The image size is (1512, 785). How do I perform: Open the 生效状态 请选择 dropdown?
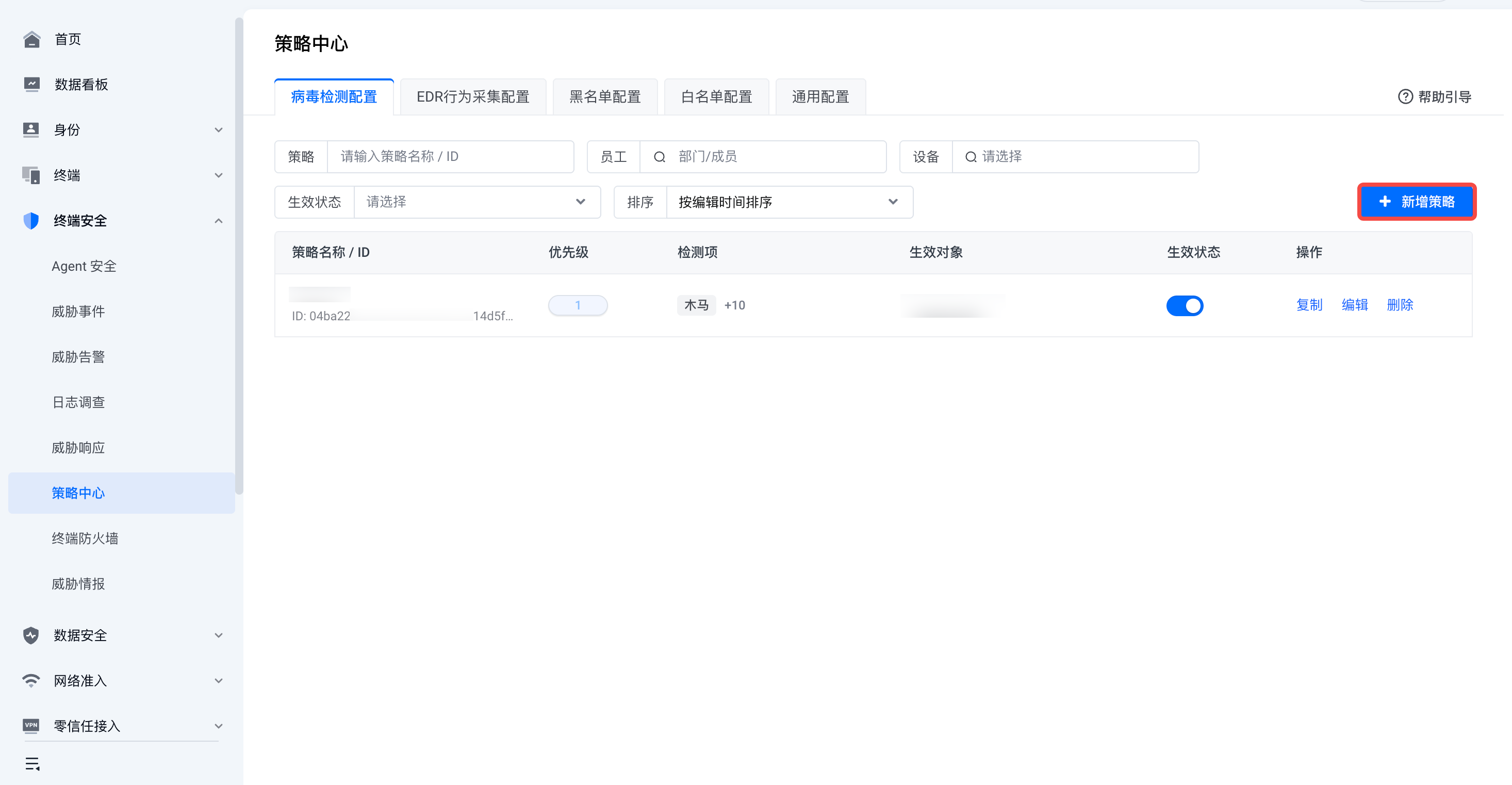coord(477,202)
